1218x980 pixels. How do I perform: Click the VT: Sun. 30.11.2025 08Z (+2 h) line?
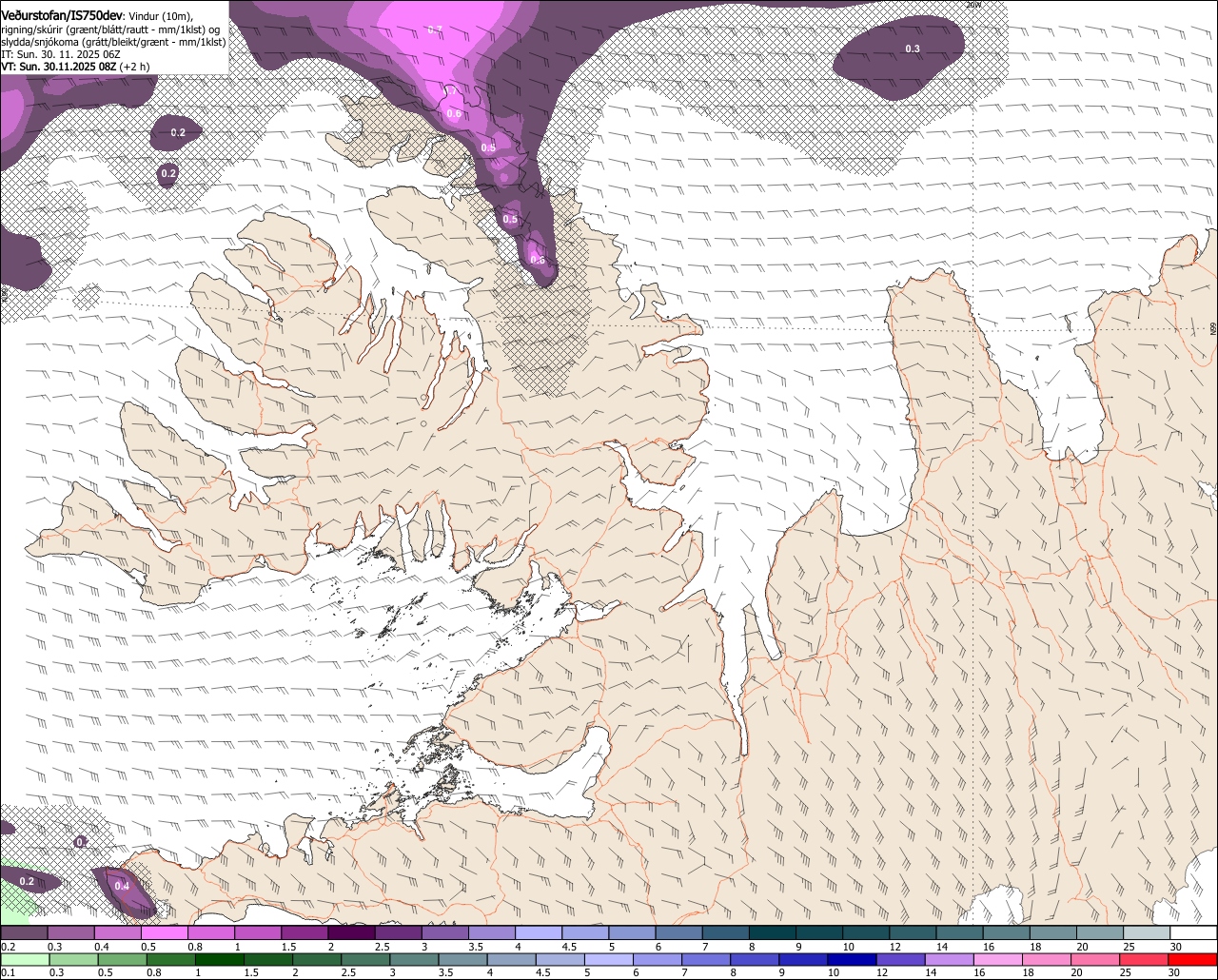pos(75,67)
